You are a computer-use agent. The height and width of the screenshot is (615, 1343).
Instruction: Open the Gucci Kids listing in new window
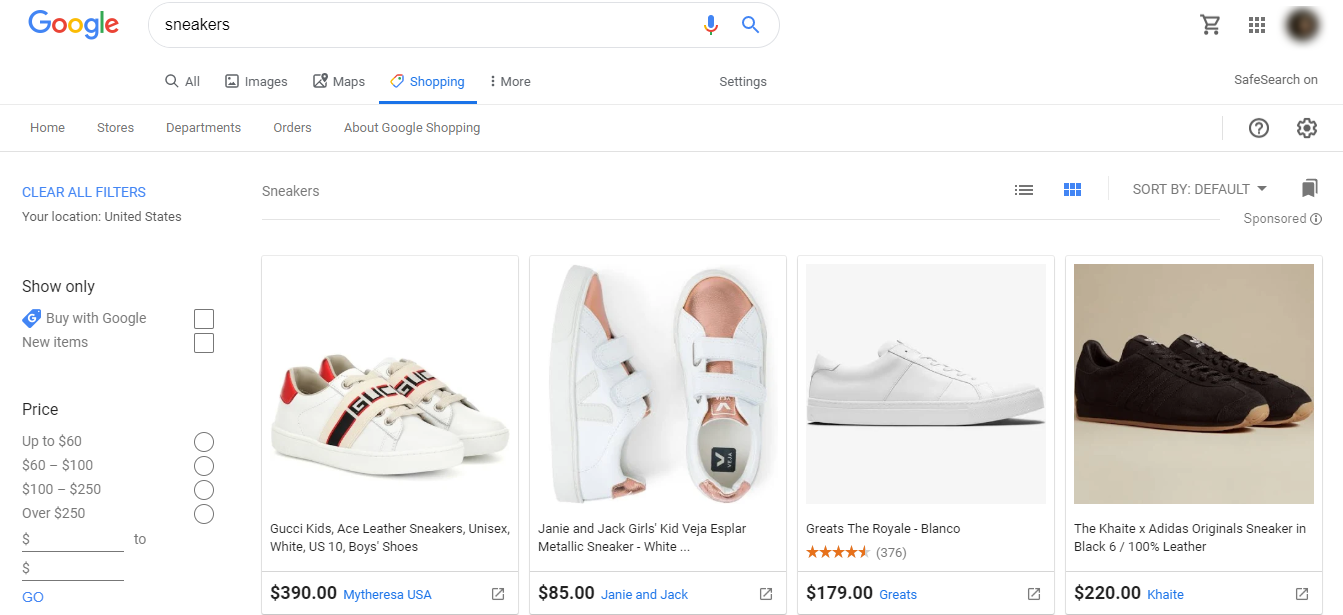pyautogui.click(x=498, y=594)
